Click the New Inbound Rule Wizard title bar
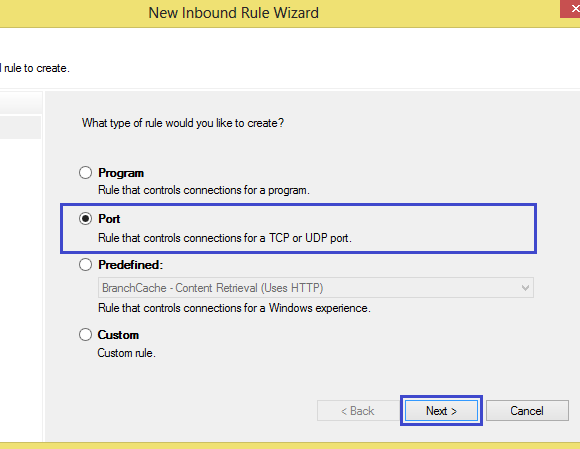This screenshot has height=449, width=580. pyautogui.click(x=233, y=13)
